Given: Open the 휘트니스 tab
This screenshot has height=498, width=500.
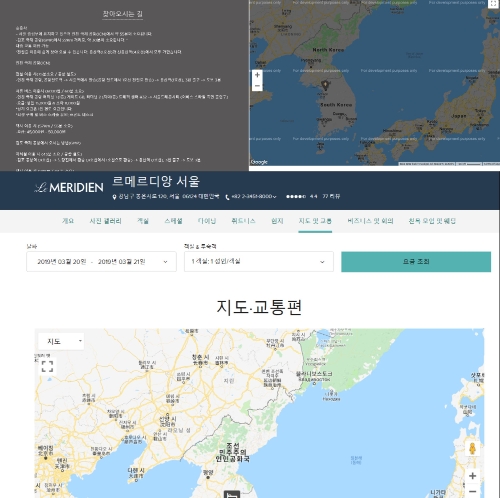Looking at the screenshot, I should point(243,221).
